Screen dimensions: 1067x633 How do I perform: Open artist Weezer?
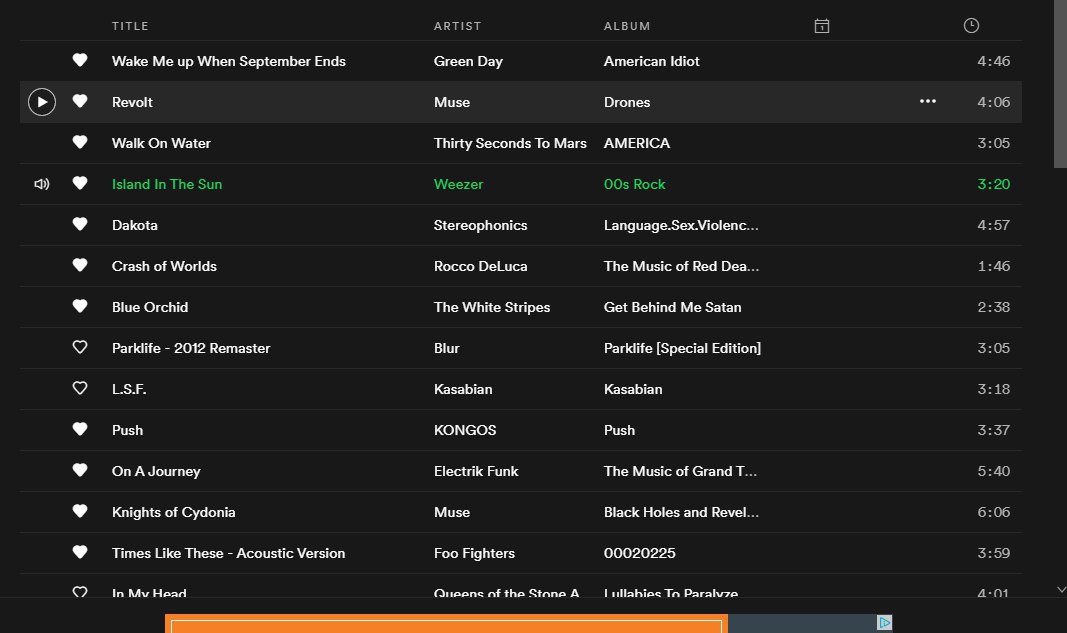458,184
